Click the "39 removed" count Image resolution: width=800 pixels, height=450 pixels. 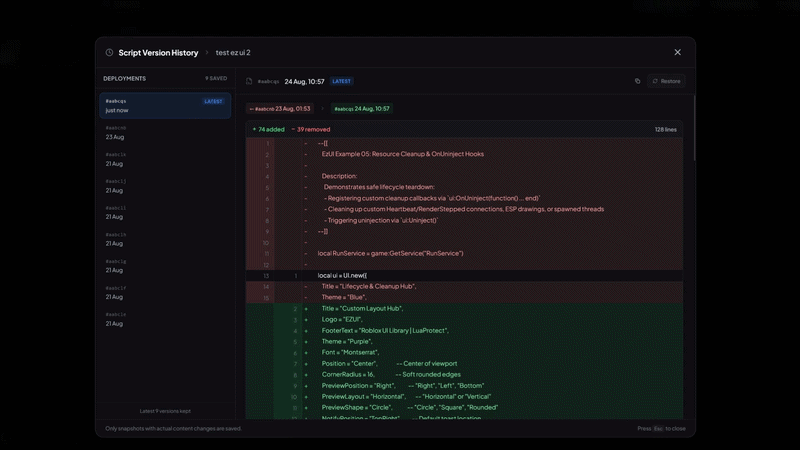(311, 130)
